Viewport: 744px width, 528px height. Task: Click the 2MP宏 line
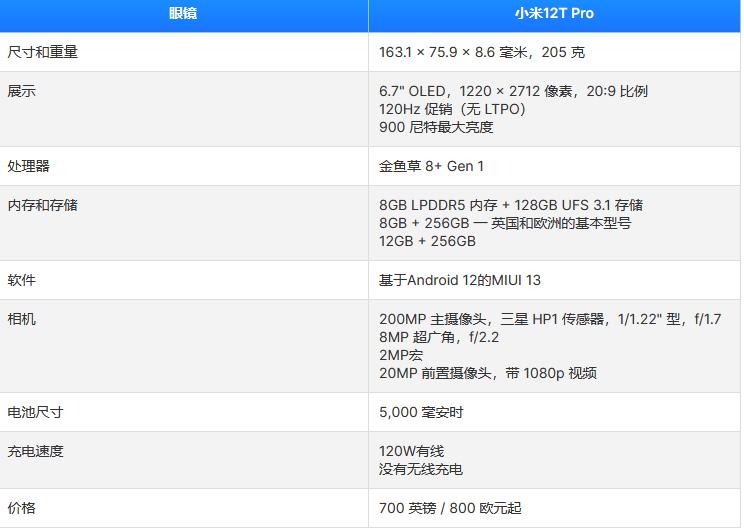click(x=401, y=355)
